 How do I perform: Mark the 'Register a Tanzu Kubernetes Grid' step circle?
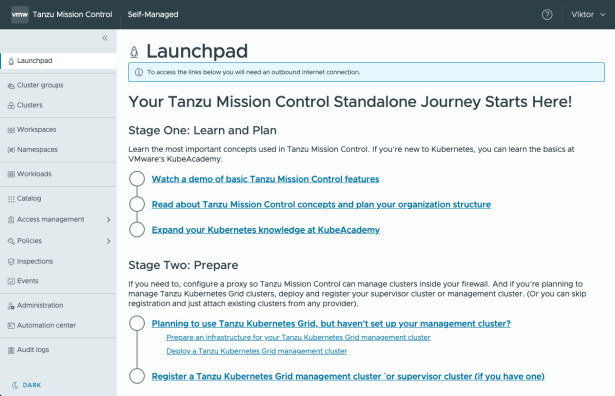(137, 376)
